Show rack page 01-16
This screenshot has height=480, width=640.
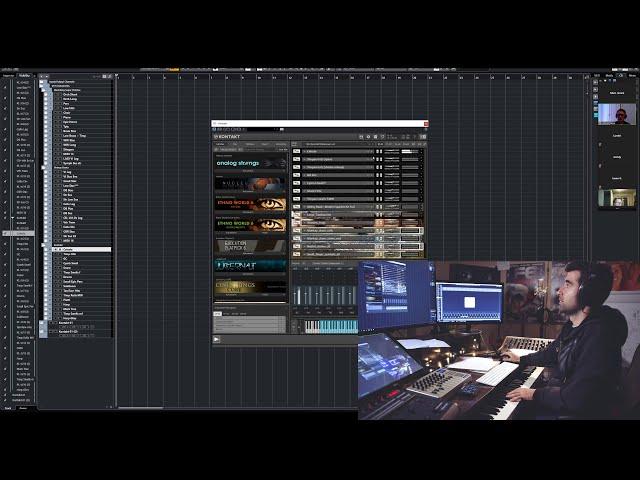pyautogui.click(x=381, y=144)
